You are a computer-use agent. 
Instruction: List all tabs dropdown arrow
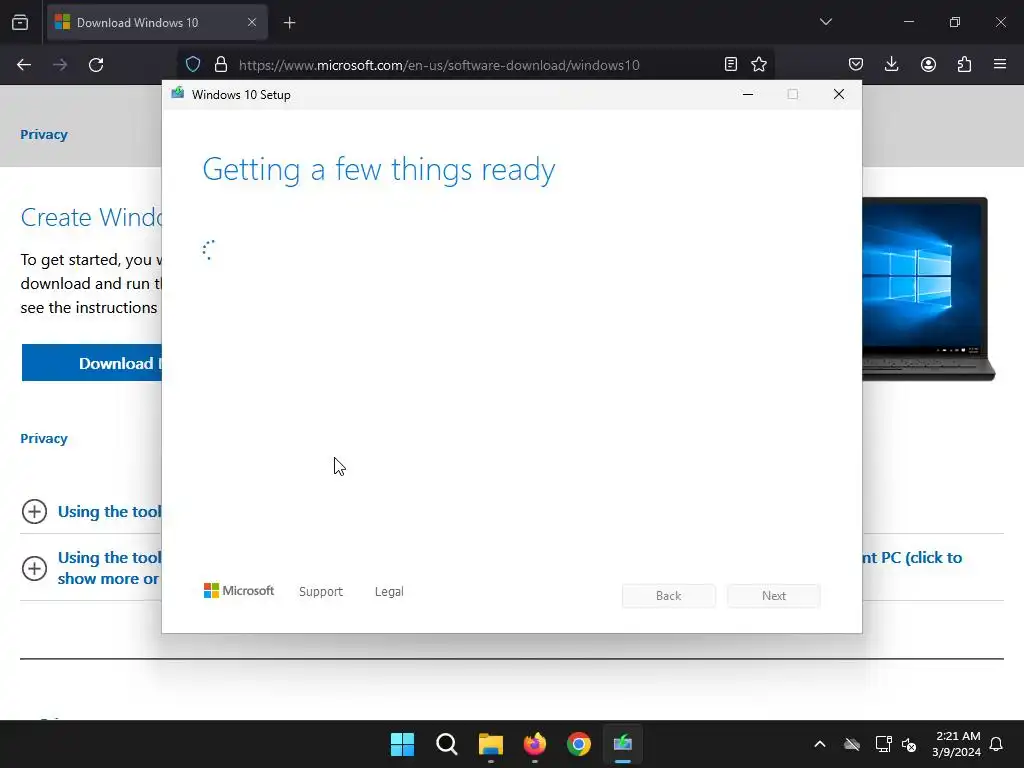point(825,22)
